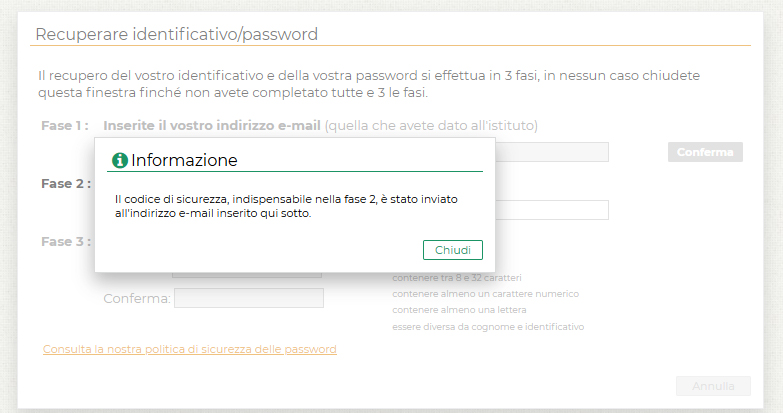Click the 'almeno una lettera' rule text

[459, 310]
